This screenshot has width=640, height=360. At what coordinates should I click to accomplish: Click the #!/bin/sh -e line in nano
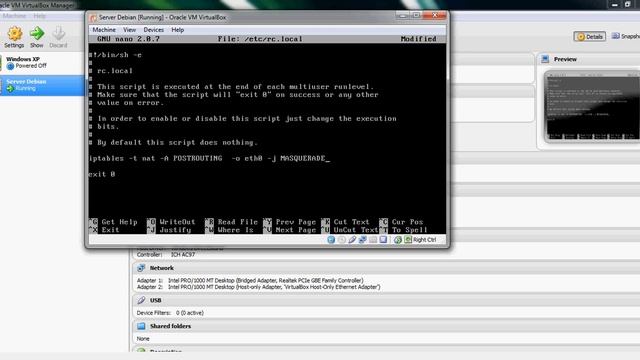(116, 55)
